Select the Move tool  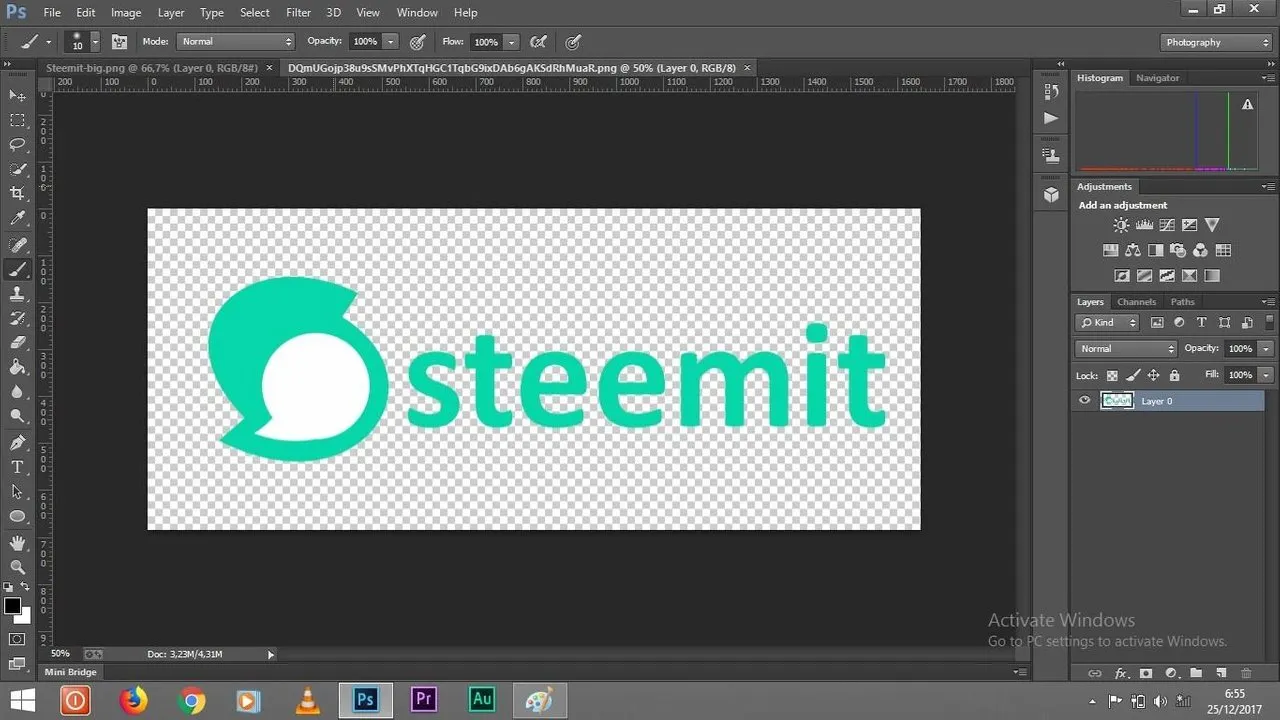(x=17, y=95)
